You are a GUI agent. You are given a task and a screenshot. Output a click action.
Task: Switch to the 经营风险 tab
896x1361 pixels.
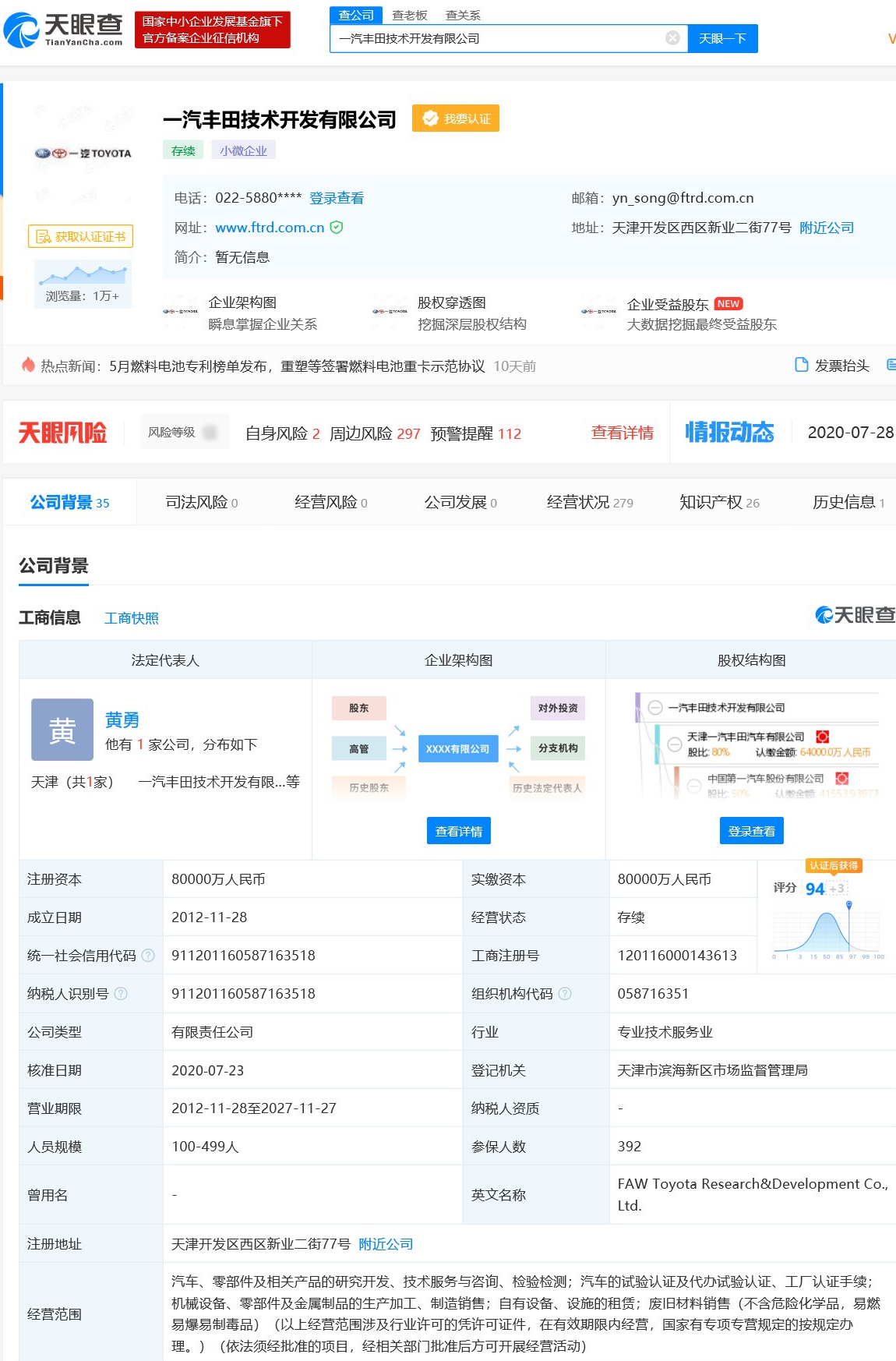(x=331, y=502)
